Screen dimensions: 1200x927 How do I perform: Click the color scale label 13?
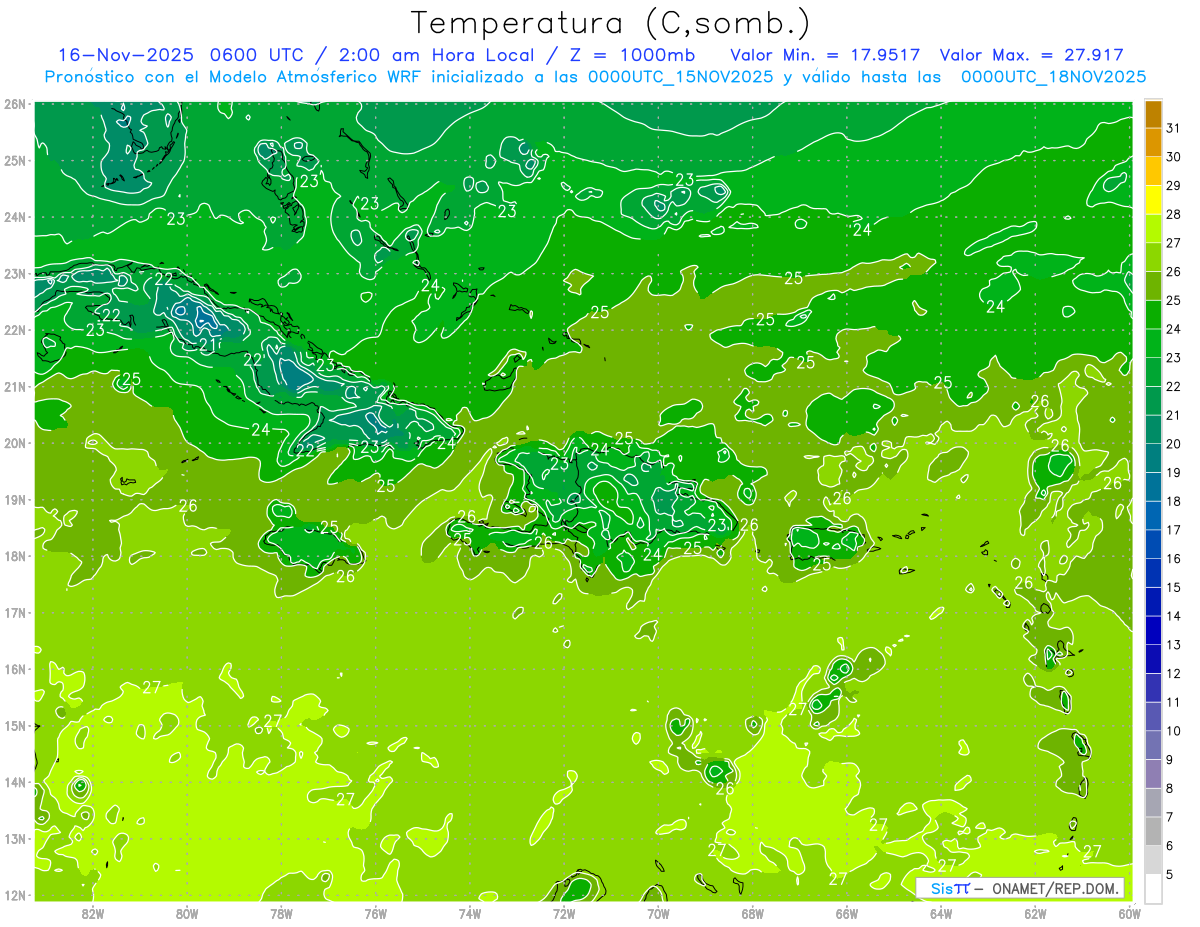click(x=1173, y=645)
